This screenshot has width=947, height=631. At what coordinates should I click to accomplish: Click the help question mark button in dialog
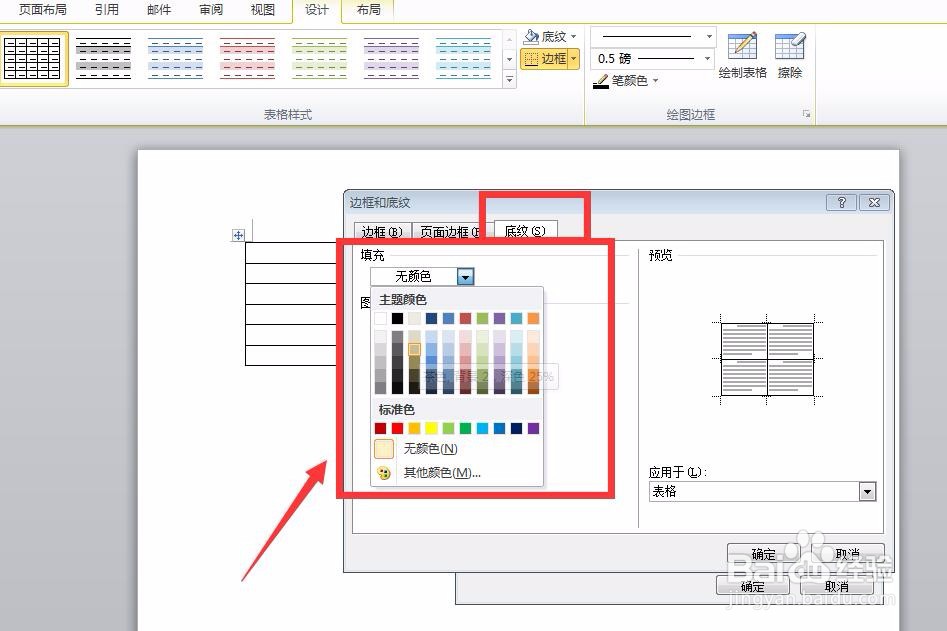841,202
